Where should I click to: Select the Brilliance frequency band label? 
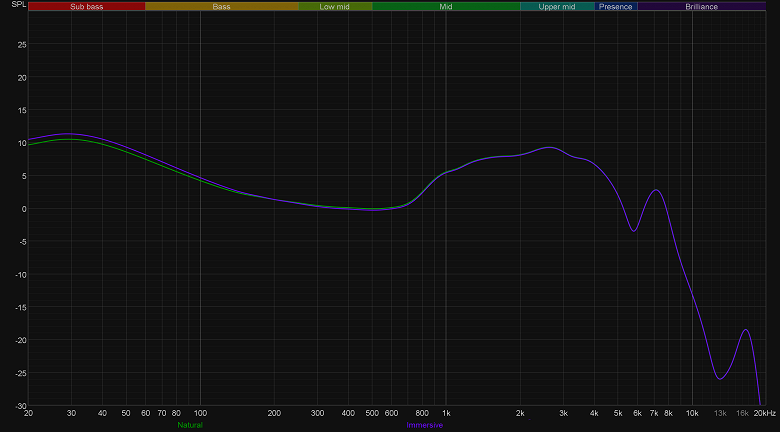pyautogui.click(x=701, y=6)
